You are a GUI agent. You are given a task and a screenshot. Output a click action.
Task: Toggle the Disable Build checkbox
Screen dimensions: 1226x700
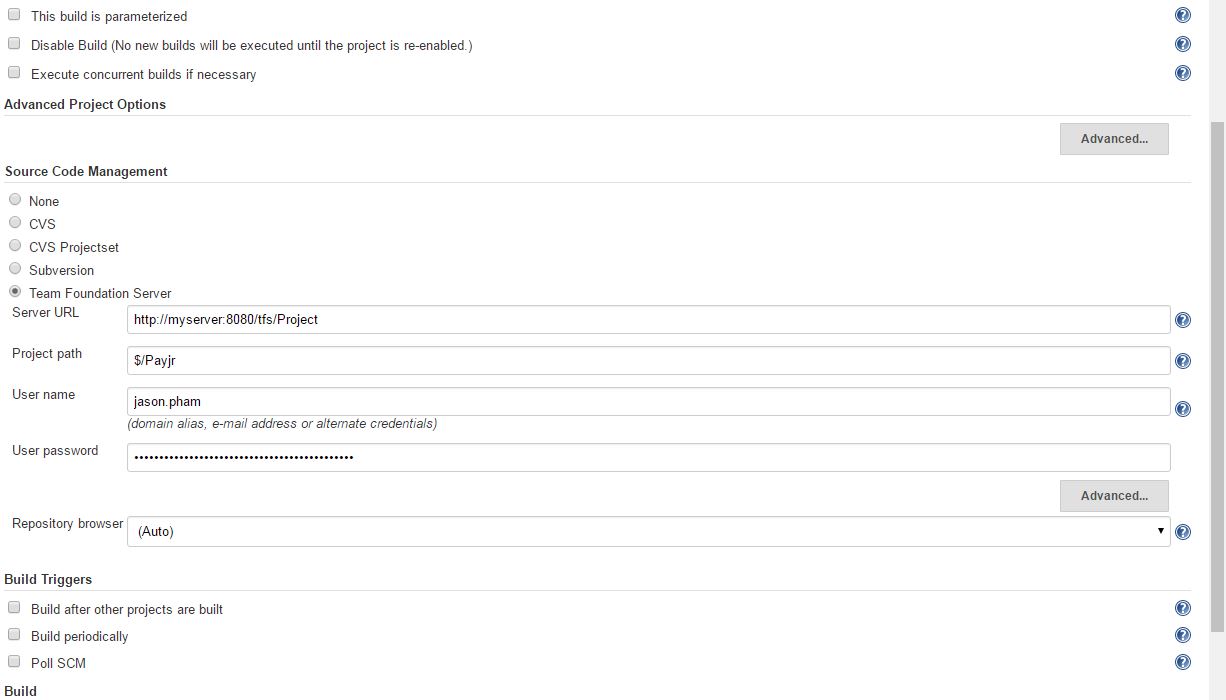point(14,44)
